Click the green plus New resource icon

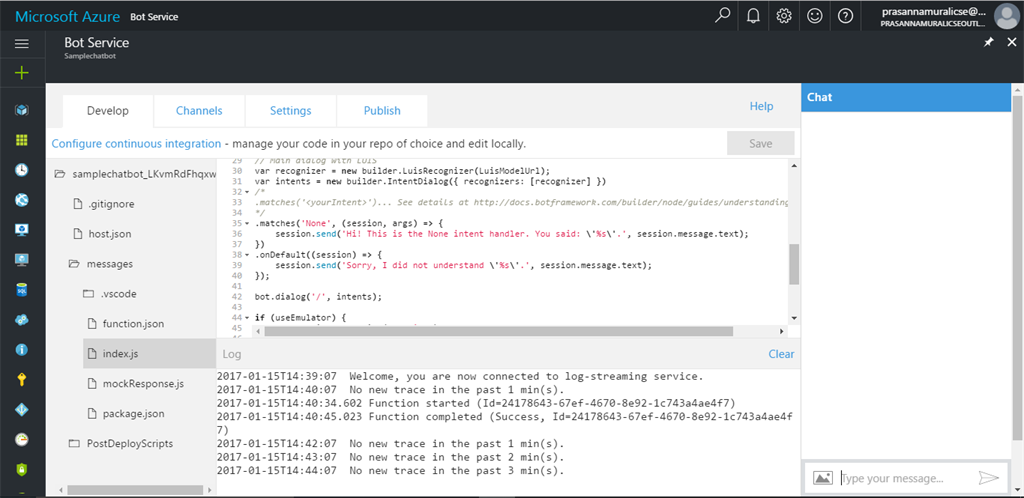pyautogui.click(x=22, y=72)
